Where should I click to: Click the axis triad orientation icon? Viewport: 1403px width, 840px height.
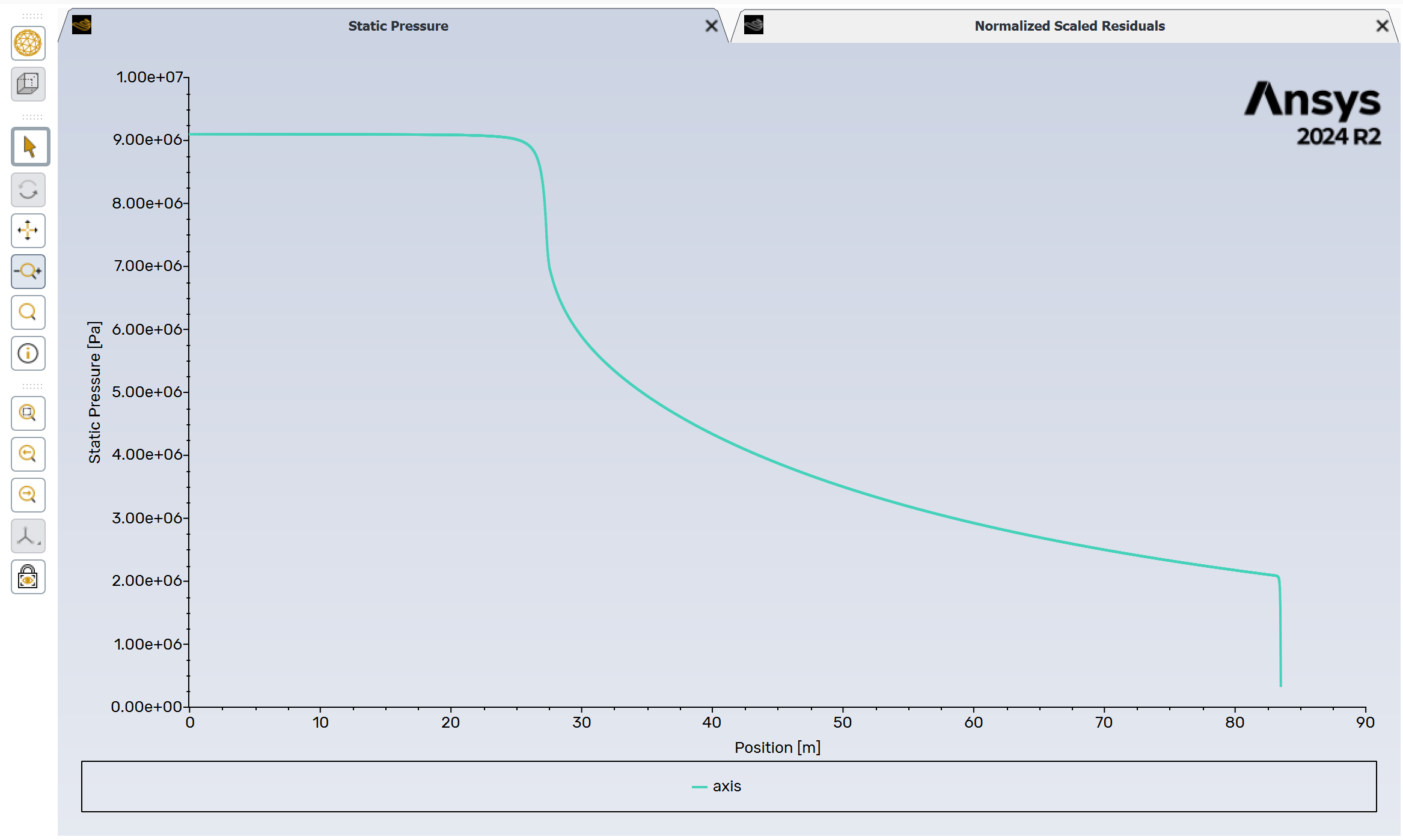pos(28,536)
